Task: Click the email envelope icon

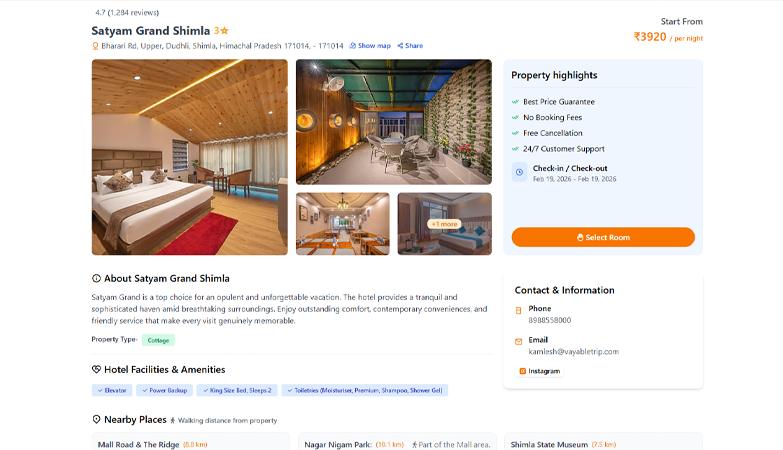Action: [518, 342]
